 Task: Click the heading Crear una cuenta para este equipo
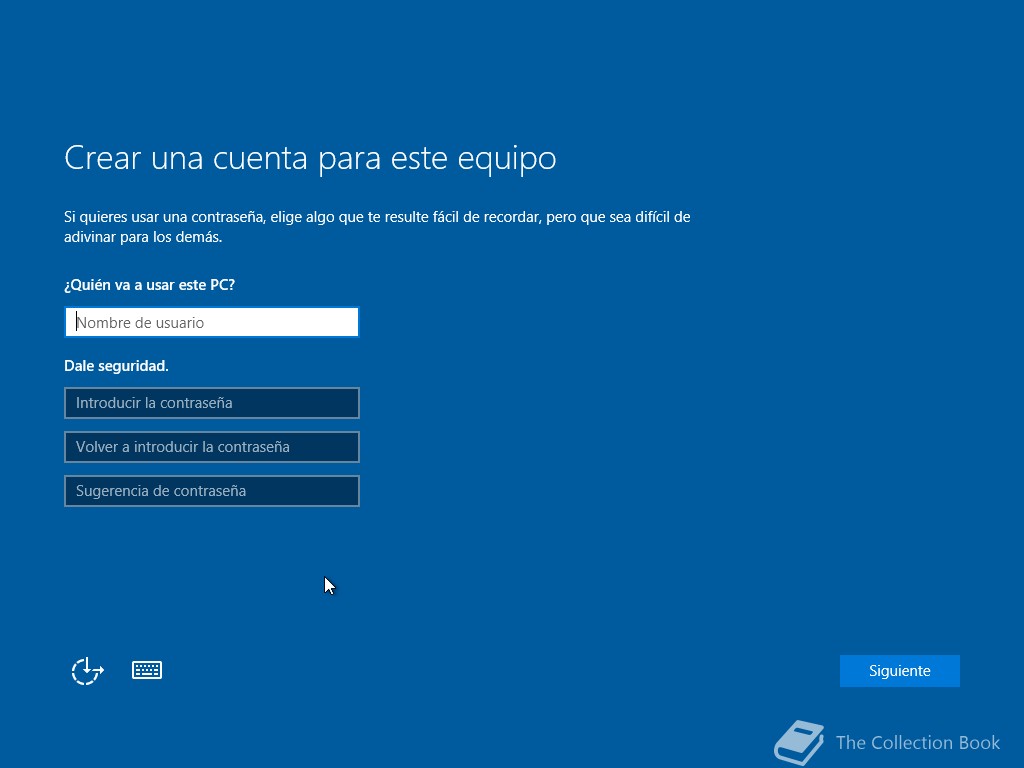click(310, 158)
